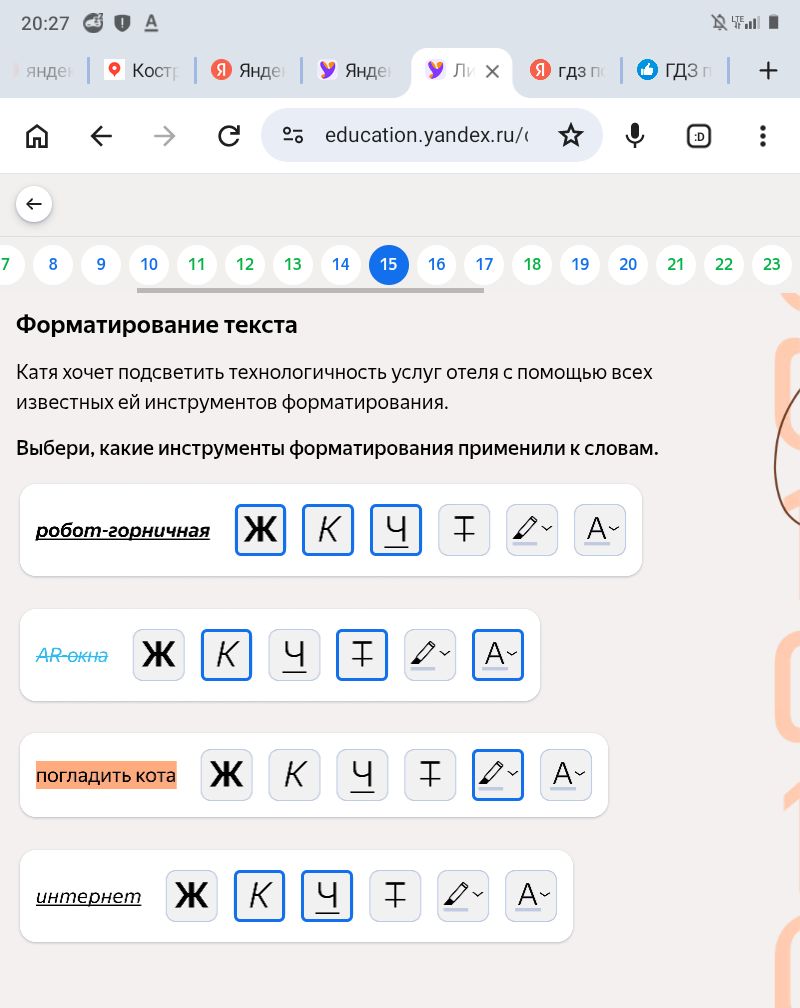Switch to the ГДЗ thumbs-up browser tab
This screenshot has height=1008, width=800.
[674, 70]
